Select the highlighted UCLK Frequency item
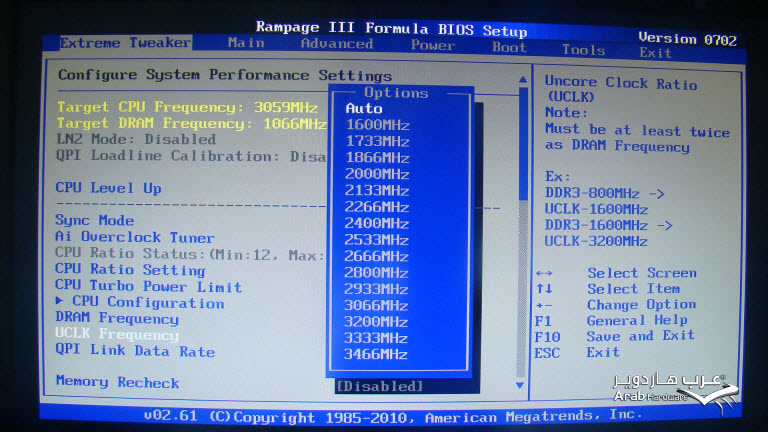Screen dimensions: 768x432 pyautogui.click(x=117, y=334)
